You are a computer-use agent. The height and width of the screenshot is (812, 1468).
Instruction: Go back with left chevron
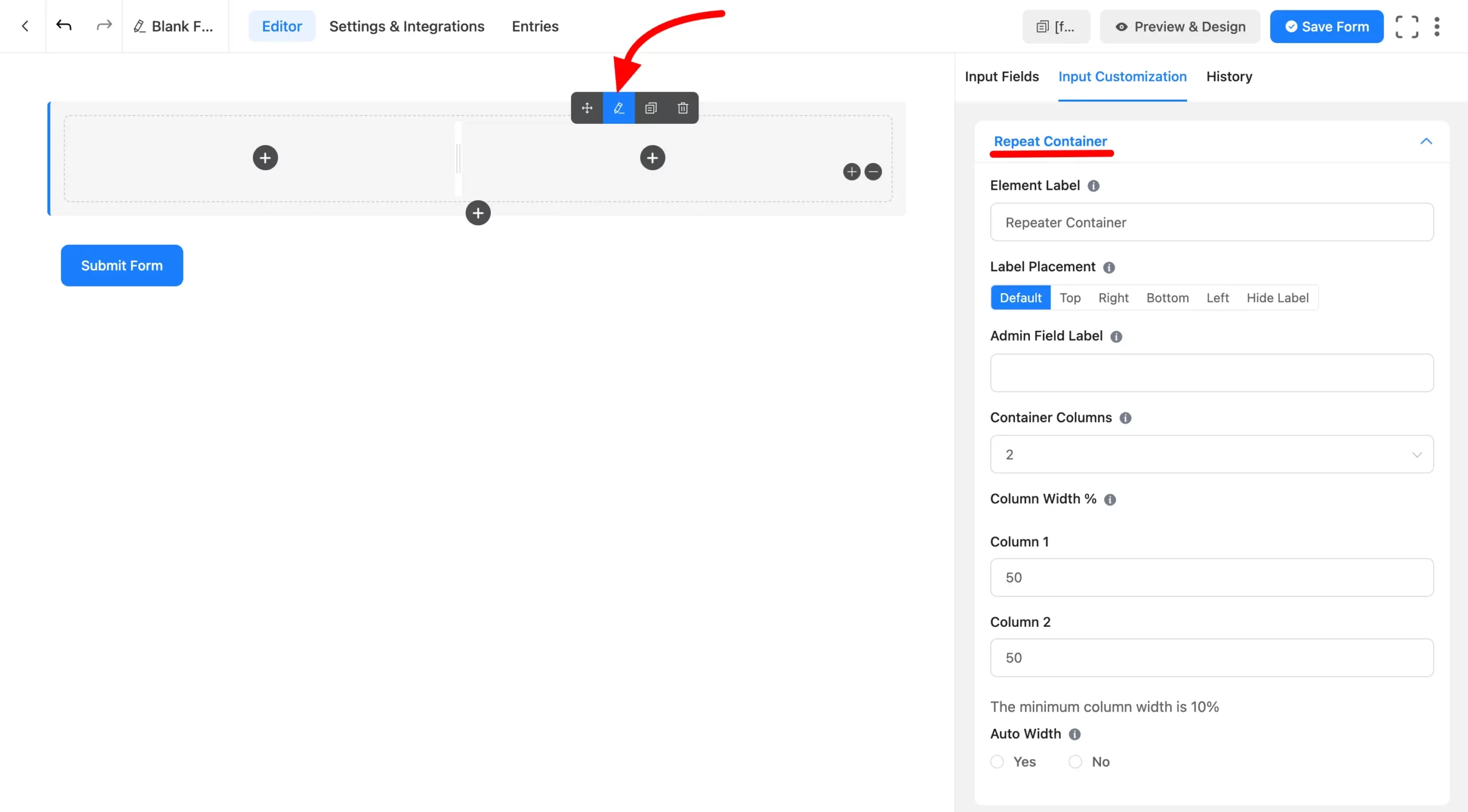pos(25,26)
